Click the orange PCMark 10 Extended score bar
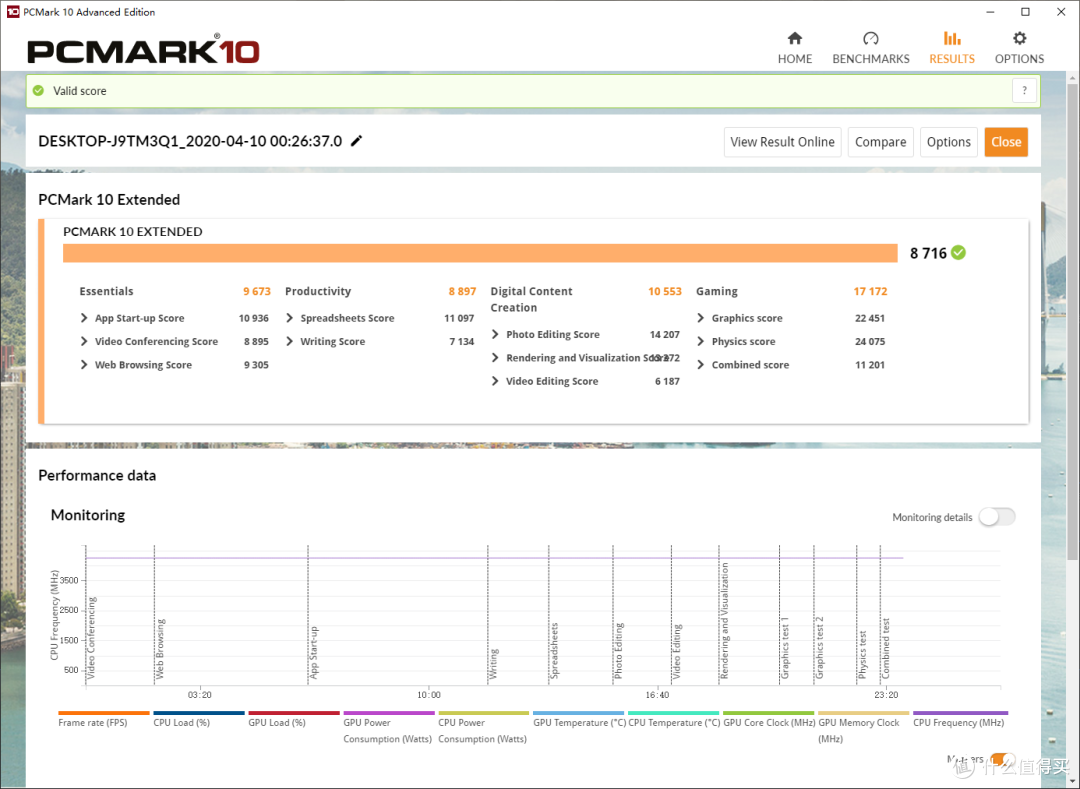Viewport: 1080px width, 789px height. 480,253
